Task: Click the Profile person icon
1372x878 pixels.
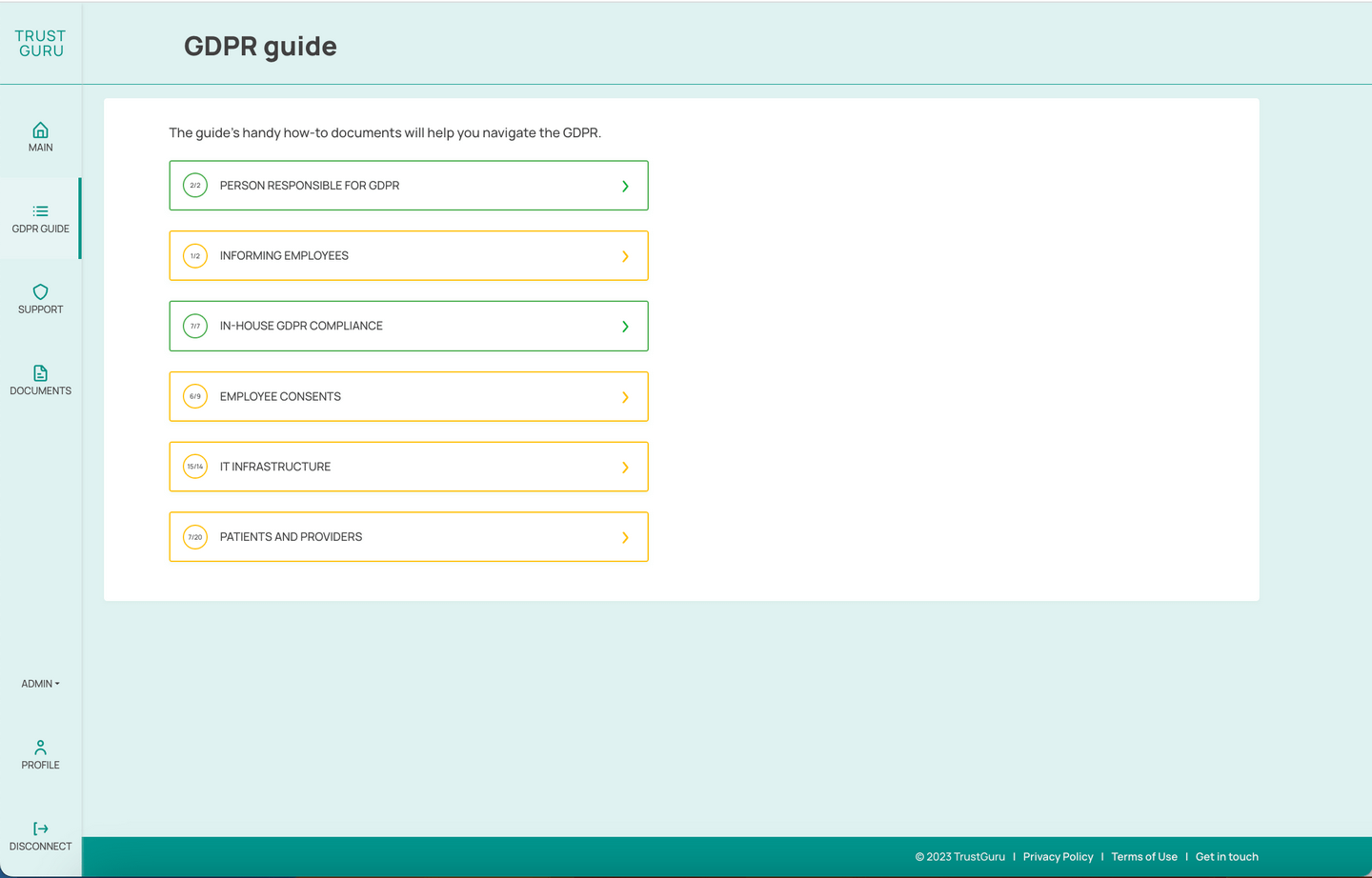Action: pyautogui.click(x=40, y=748)
